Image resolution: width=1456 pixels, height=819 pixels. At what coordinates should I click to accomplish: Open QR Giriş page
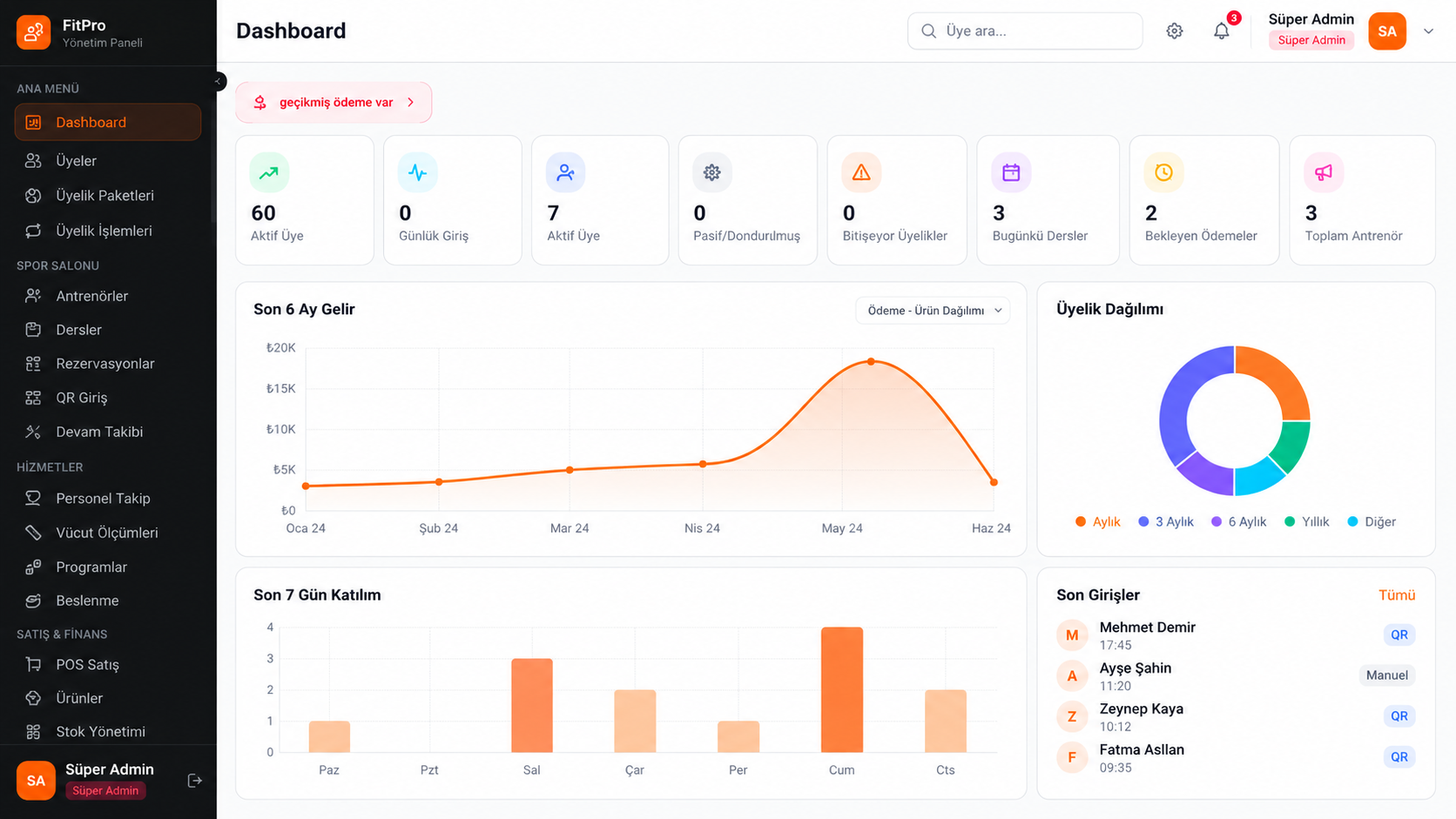tap(108, 398)
